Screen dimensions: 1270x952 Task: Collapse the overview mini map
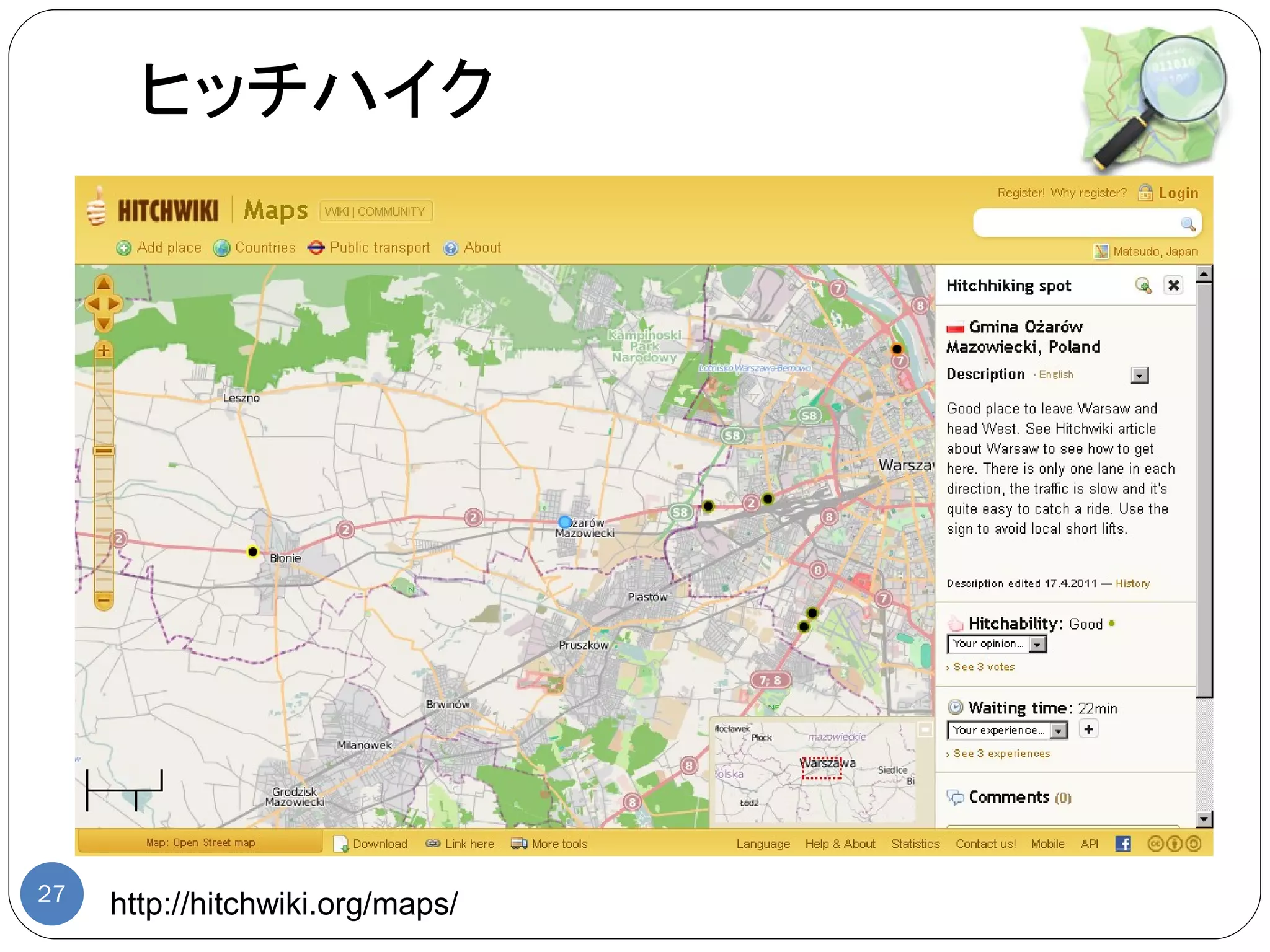925,729
